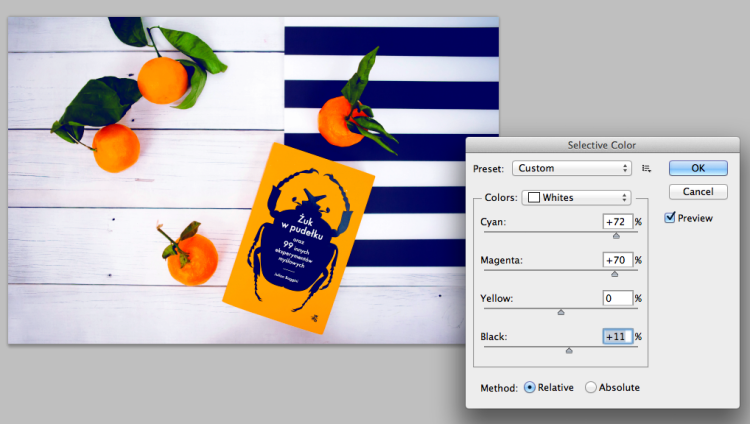Toggle the Preview checkbox
Viewport: 750px width, 424px height.
pyautogui.click(x=670, y=218)
